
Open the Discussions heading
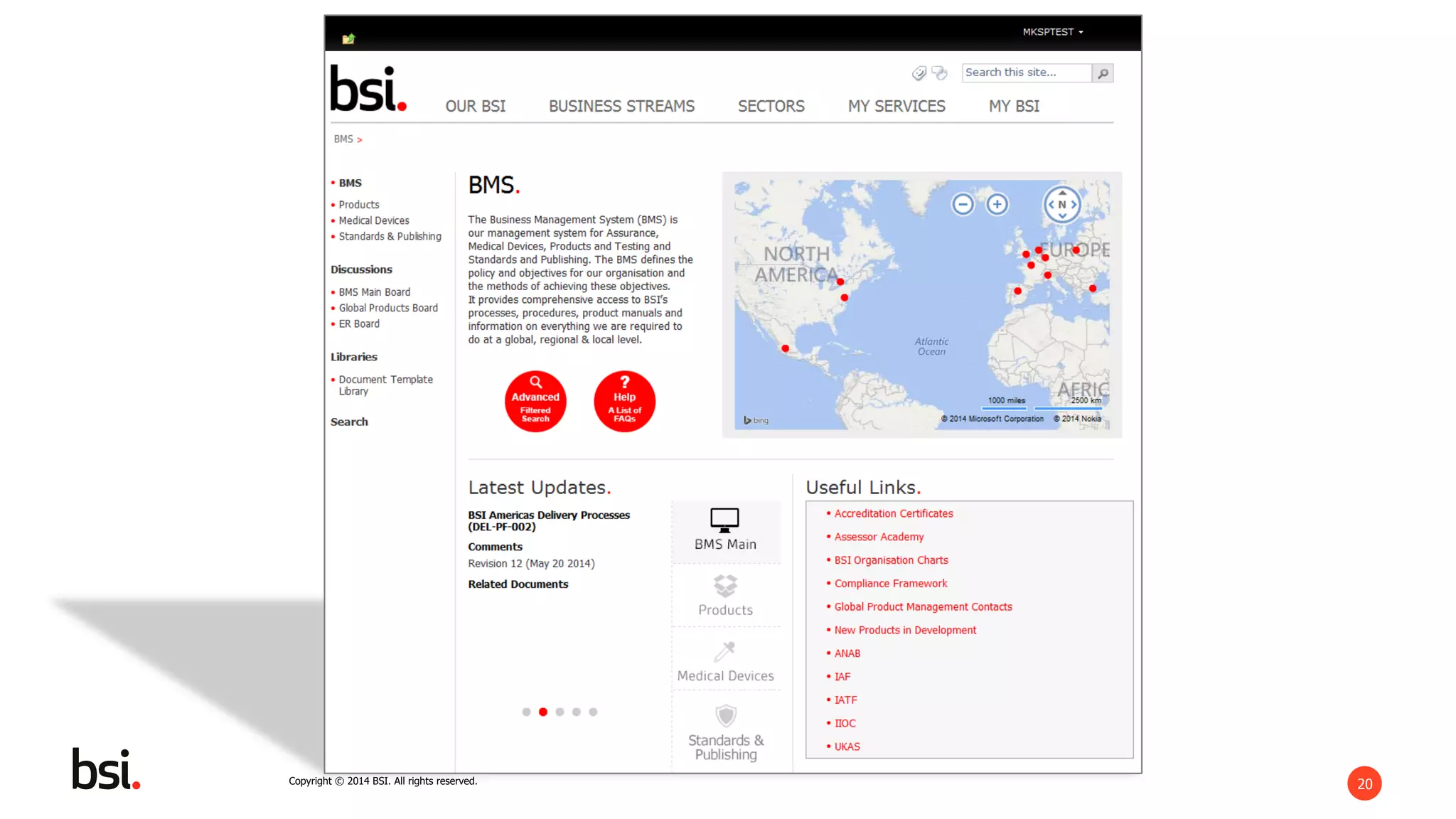tap(361, 269)
